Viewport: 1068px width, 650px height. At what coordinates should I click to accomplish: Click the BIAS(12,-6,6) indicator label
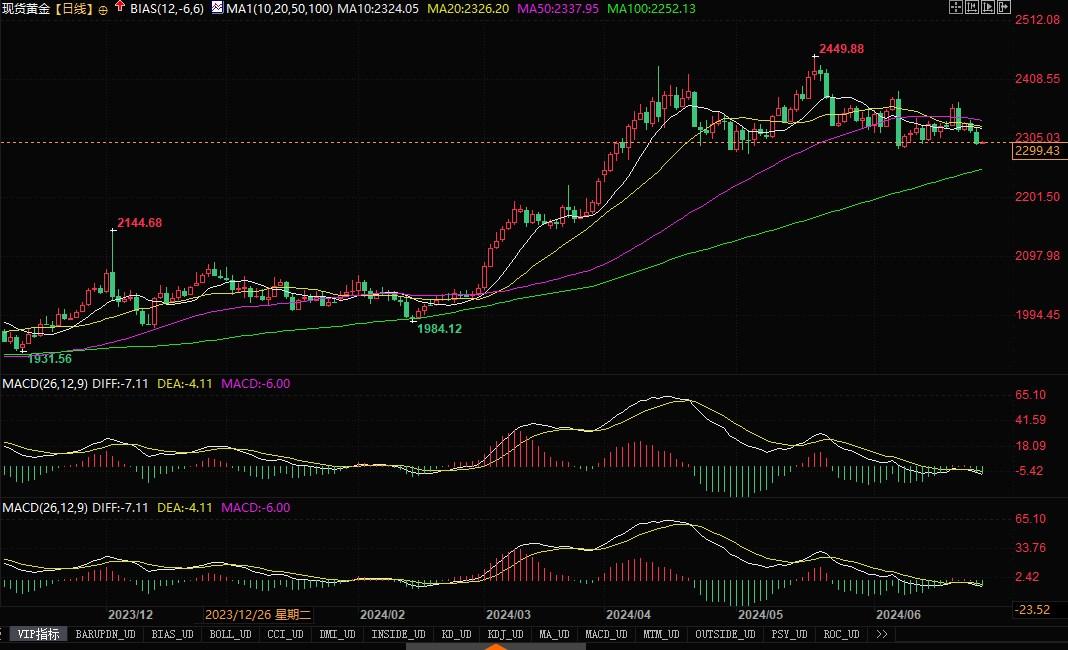click(x=167, y=8)
